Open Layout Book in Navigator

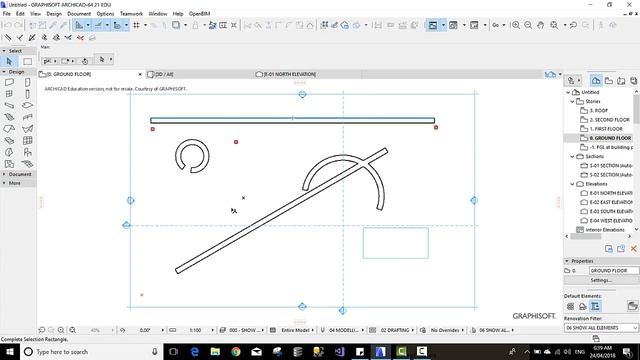coord(621,81)
